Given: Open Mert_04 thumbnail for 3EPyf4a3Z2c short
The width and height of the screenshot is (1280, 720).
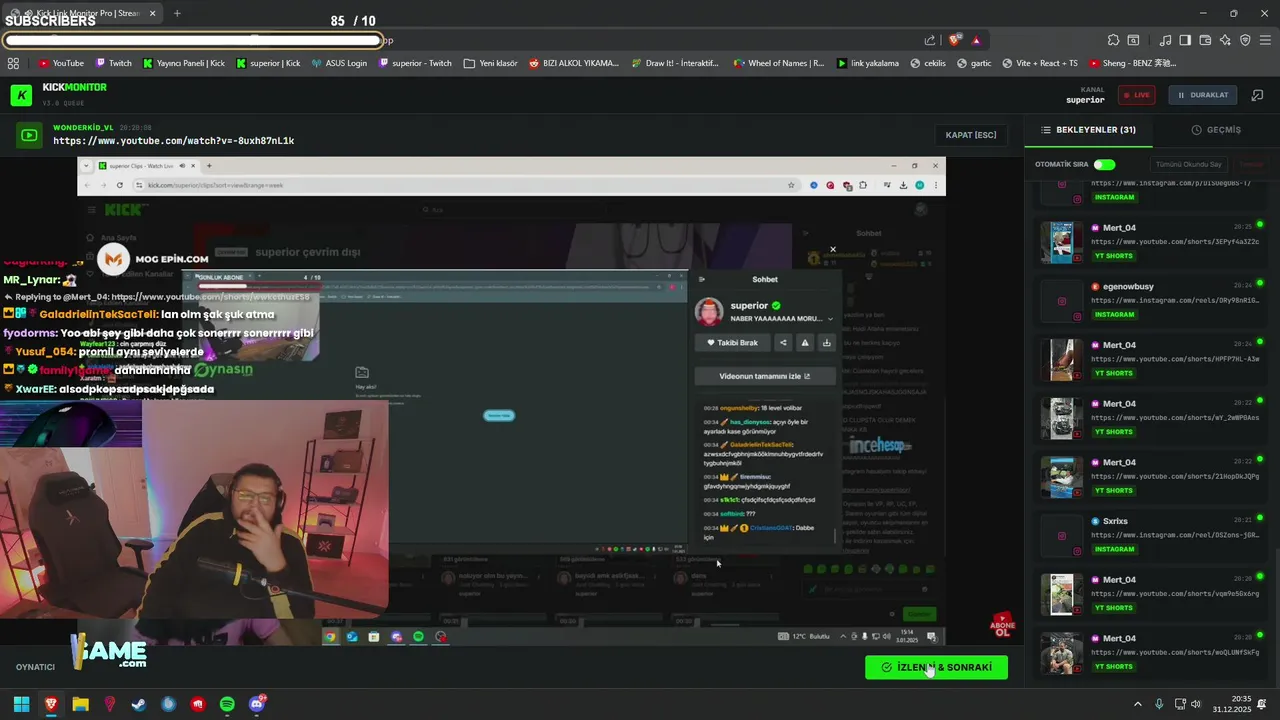Looking at the screenshot, I should (1061, 242).
